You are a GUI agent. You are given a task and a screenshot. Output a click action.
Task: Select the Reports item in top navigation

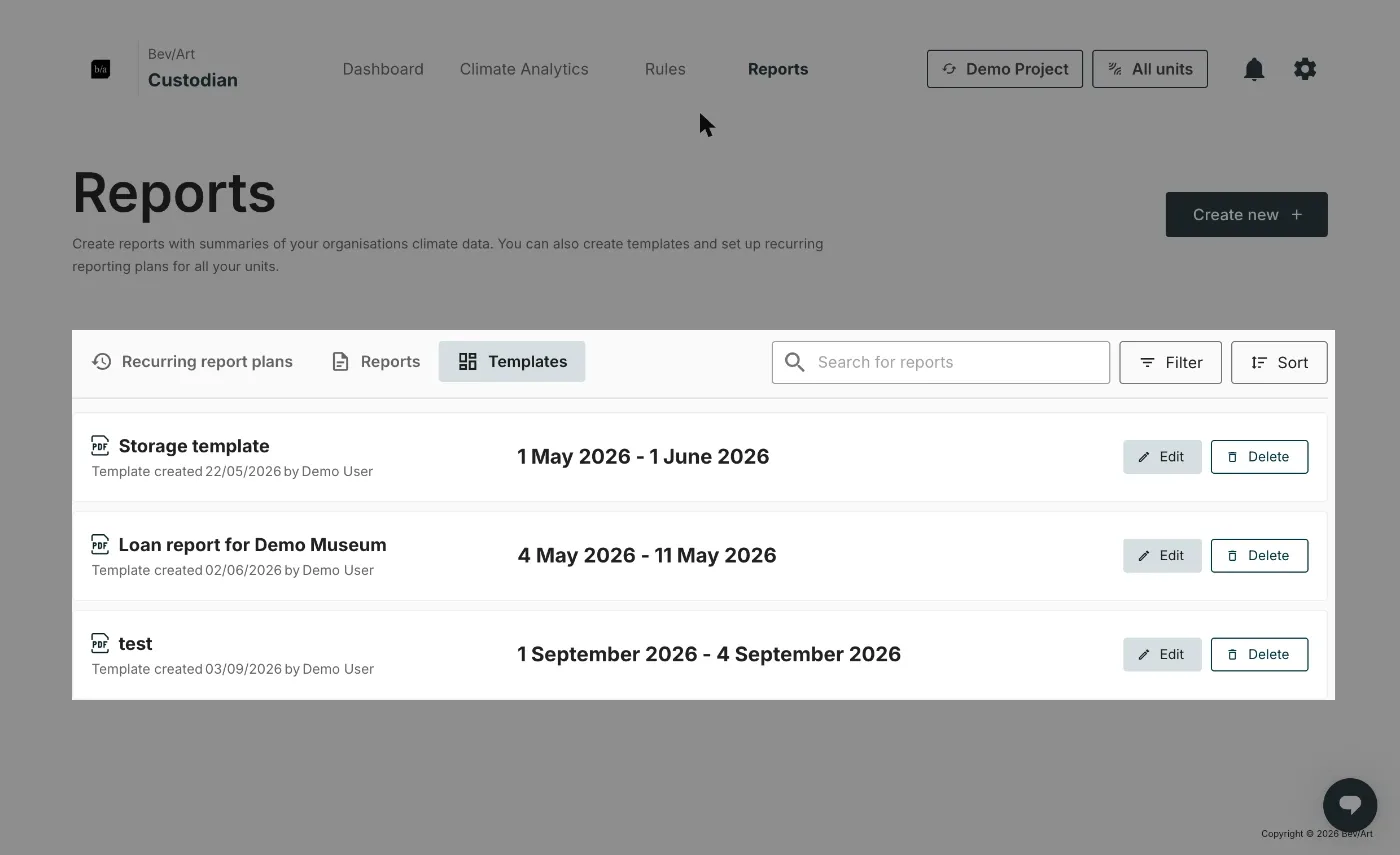coord(778,69)
